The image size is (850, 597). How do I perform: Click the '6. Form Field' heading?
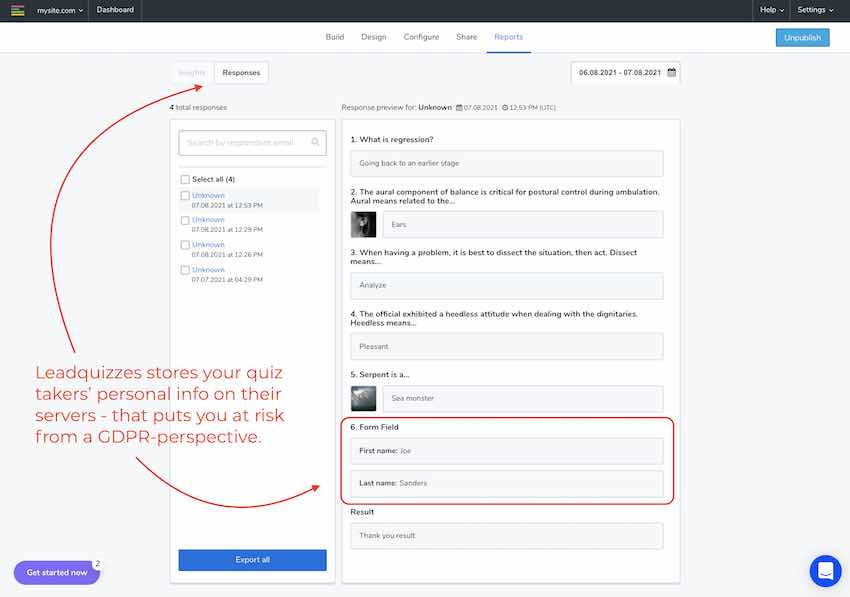(x=375, y=427)
